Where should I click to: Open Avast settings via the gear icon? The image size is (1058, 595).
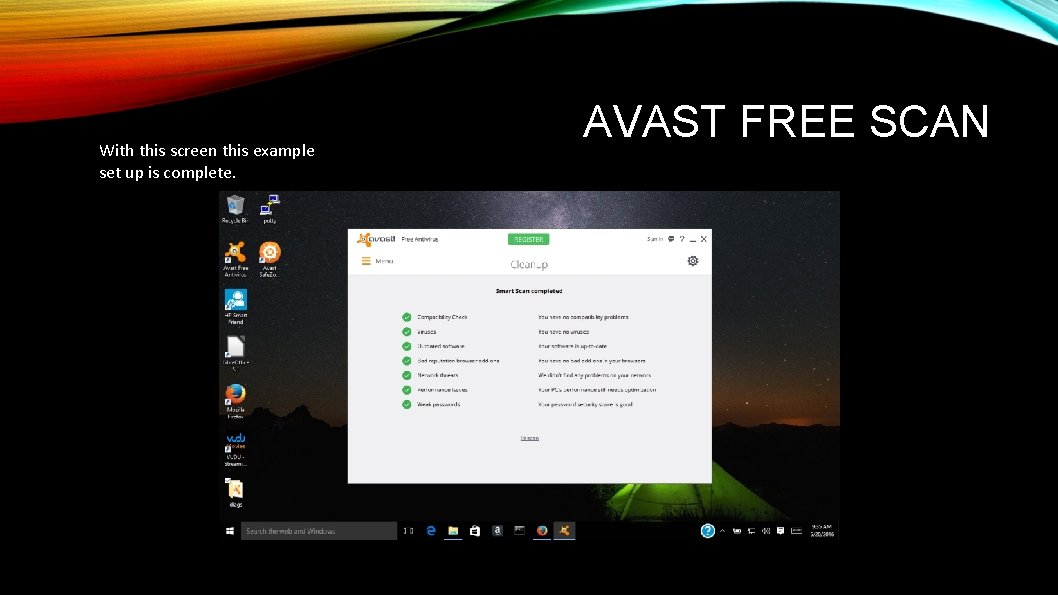[x=693, y=260]
